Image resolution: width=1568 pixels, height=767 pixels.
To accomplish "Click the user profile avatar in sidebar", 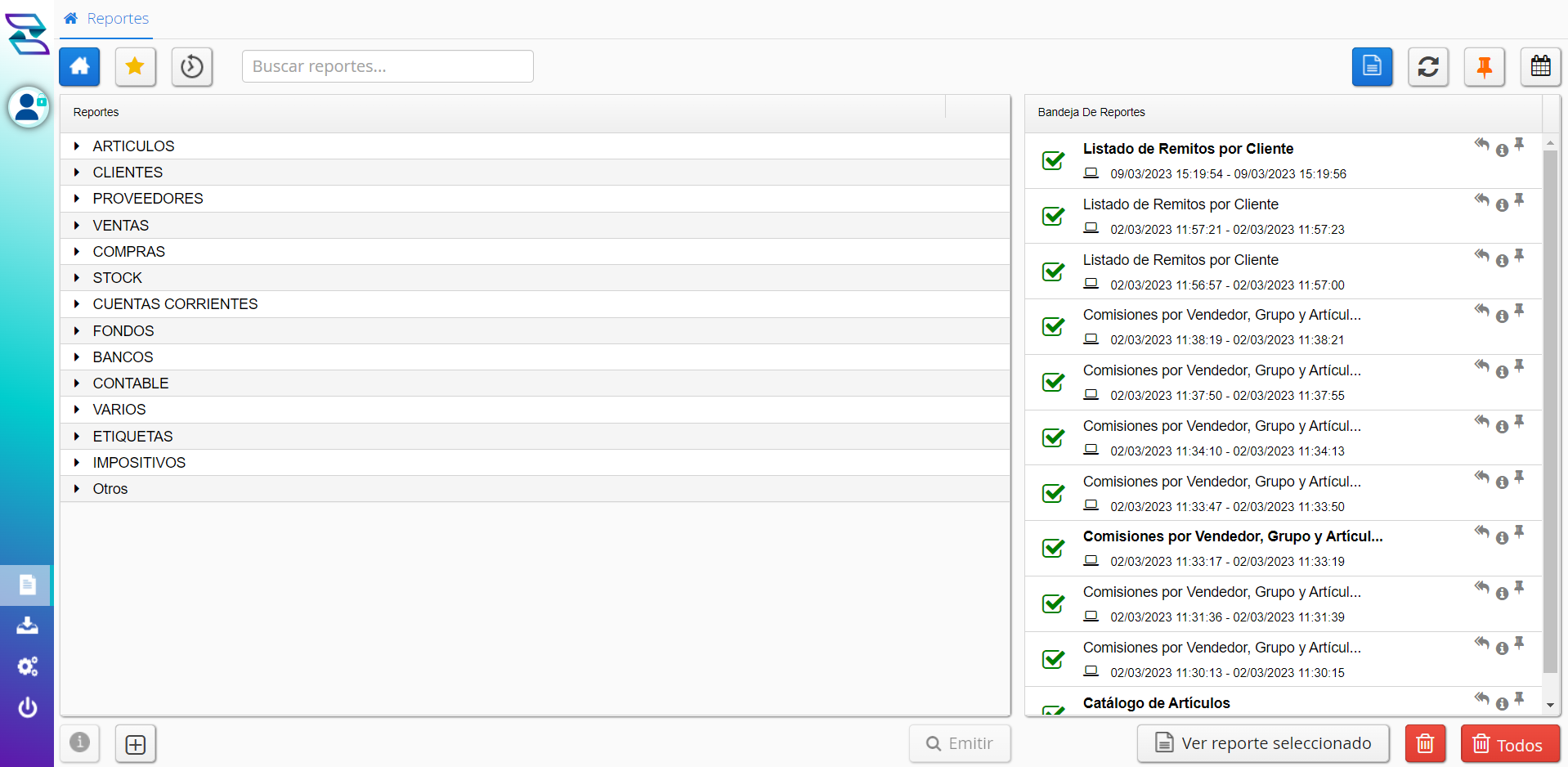I will pyautogui.click(x=29, y=107).
